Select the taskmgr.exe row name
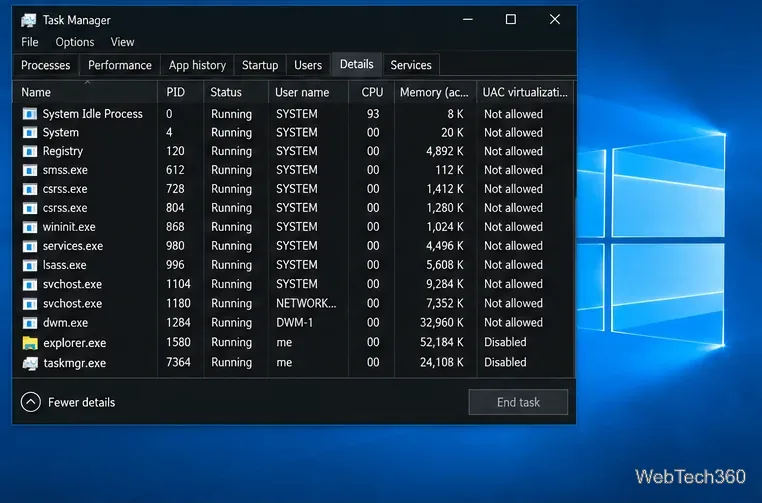Viewport: 762px width, 503px height. click(74, 363)
